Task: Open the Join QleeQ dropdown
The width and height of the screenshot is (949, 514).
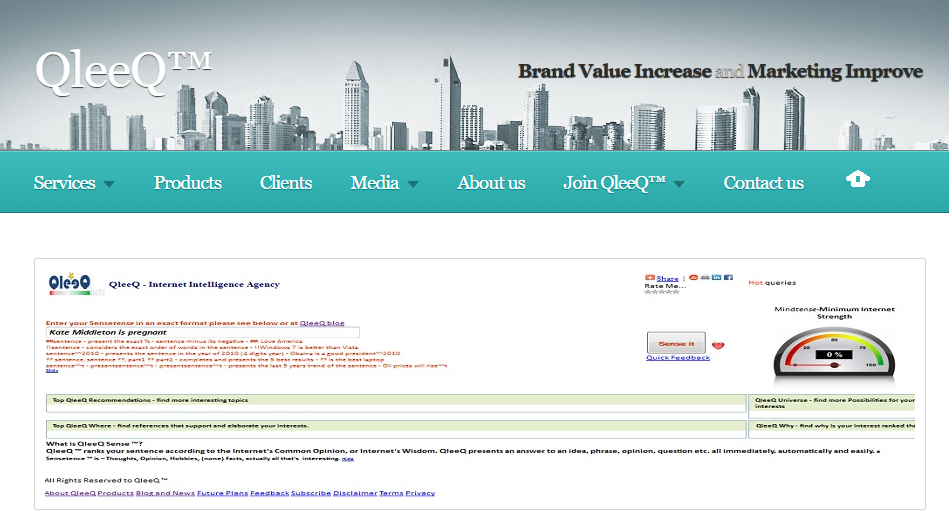Action: tap(679, 184)
